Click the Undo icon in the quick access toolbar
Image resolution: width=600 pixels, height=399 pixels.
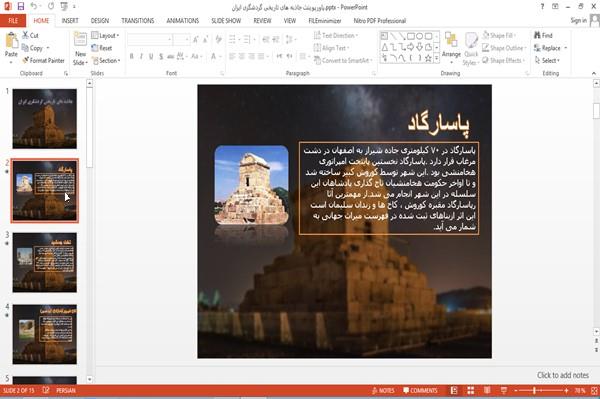point(34,7)
